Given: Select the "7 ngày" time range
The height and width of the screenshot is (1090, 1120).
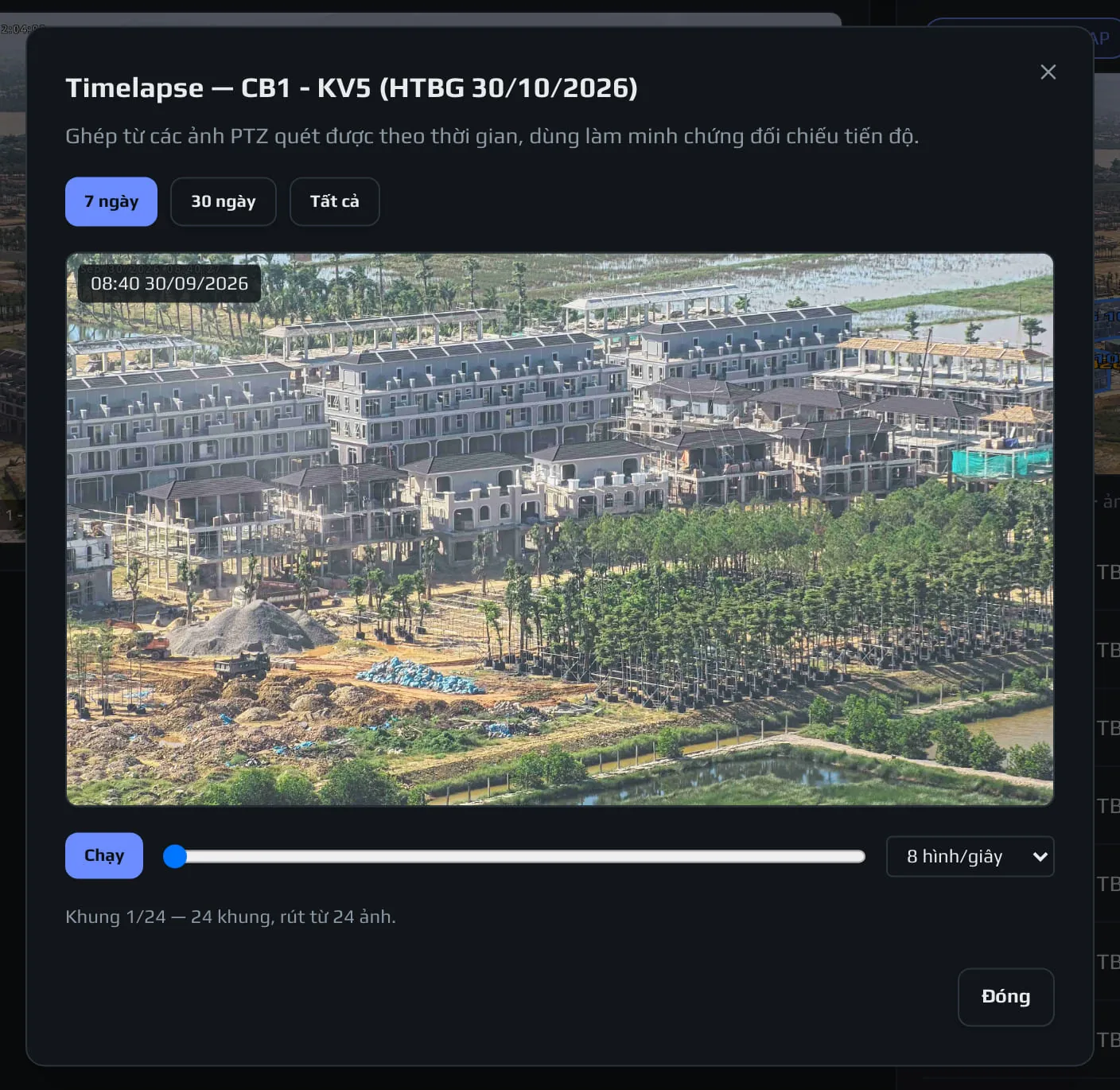Looking at the screenshot, I should [x=111, y=201].
